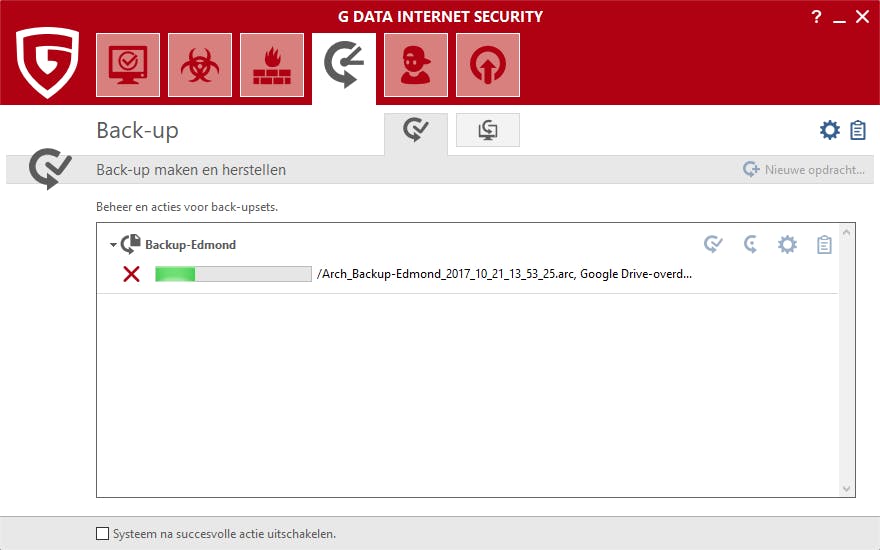Image resolution: width=880 pixels, height=550 pixels.
Task: Close the G DATA Internet Security window
Action: pos(863,16)
